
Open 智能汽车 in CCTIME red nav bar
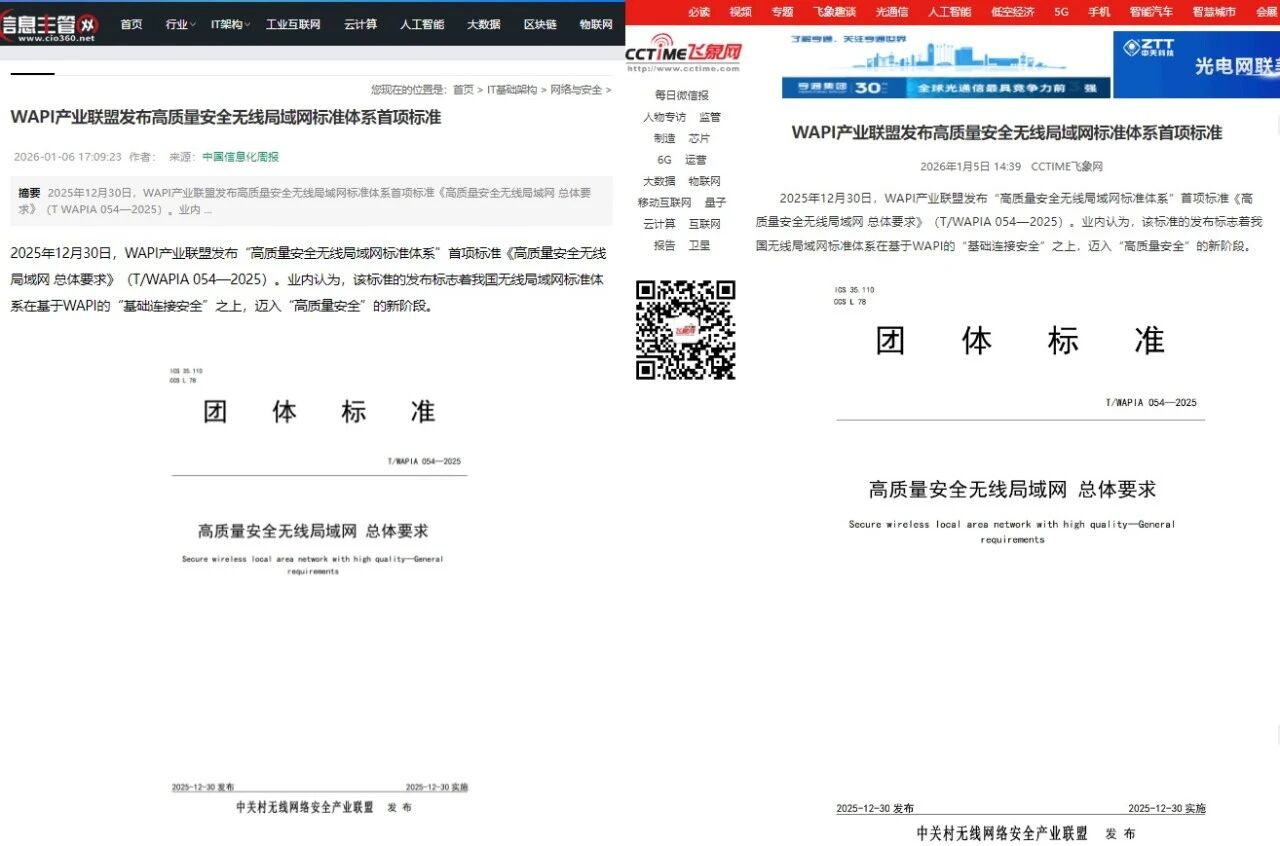(x=1151, y=12)
